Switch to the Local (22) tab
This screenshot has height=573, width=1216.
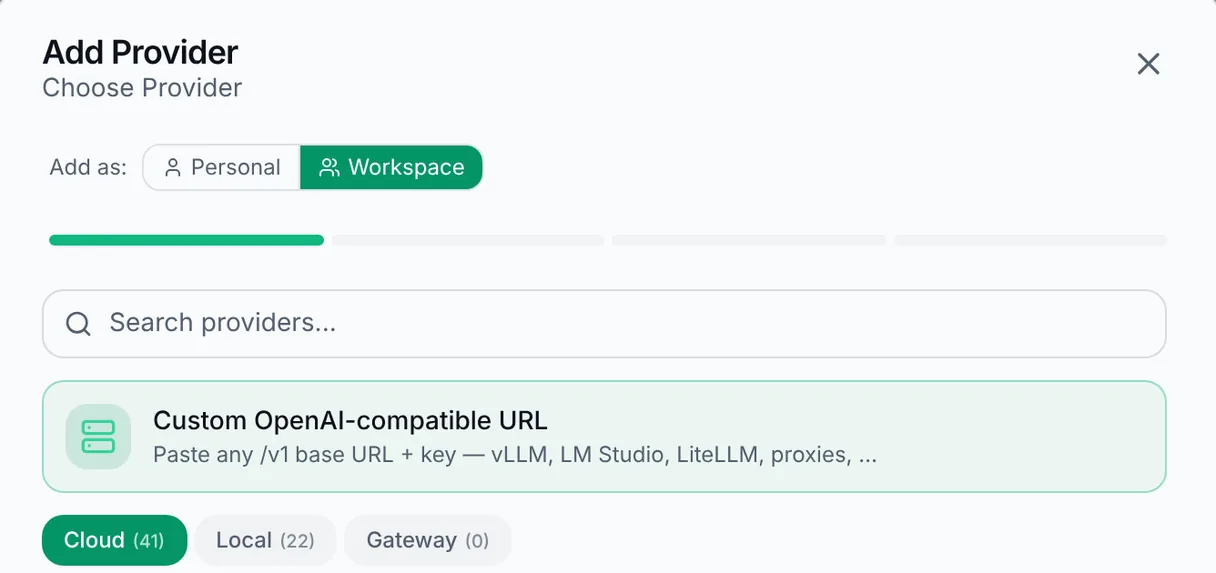click(265, 540)
